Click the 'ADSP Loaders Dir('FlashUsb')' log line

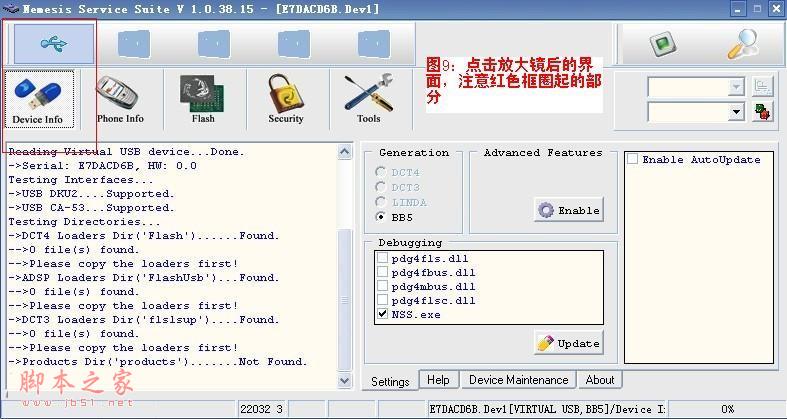click(x=144, y=277)
